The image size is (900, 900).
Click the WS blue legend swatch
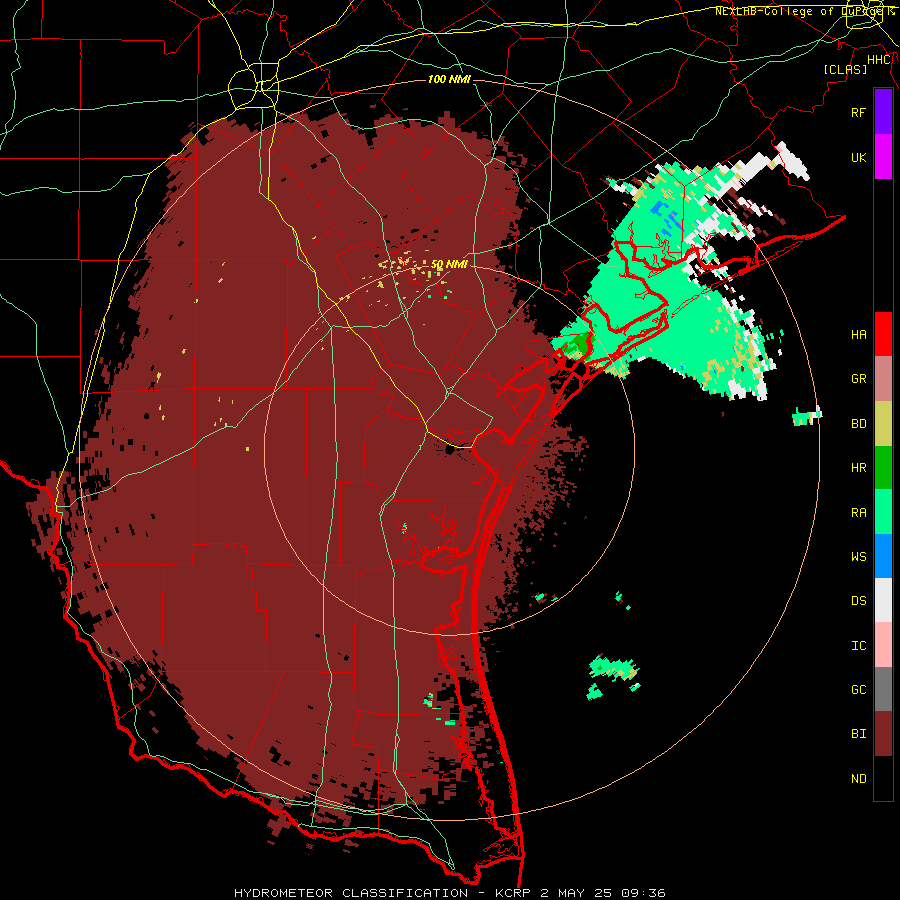pyautogui.click(x=883, y=556)
